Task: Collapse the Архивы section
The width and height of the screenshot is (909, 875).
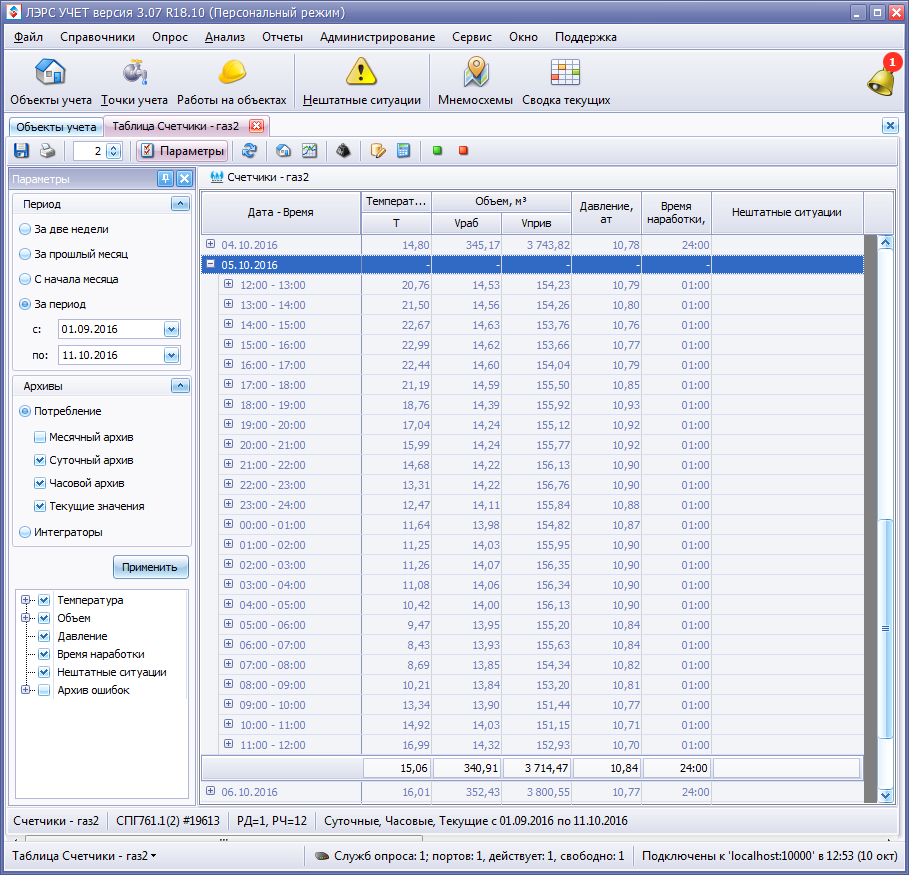Action: point(180,386)
